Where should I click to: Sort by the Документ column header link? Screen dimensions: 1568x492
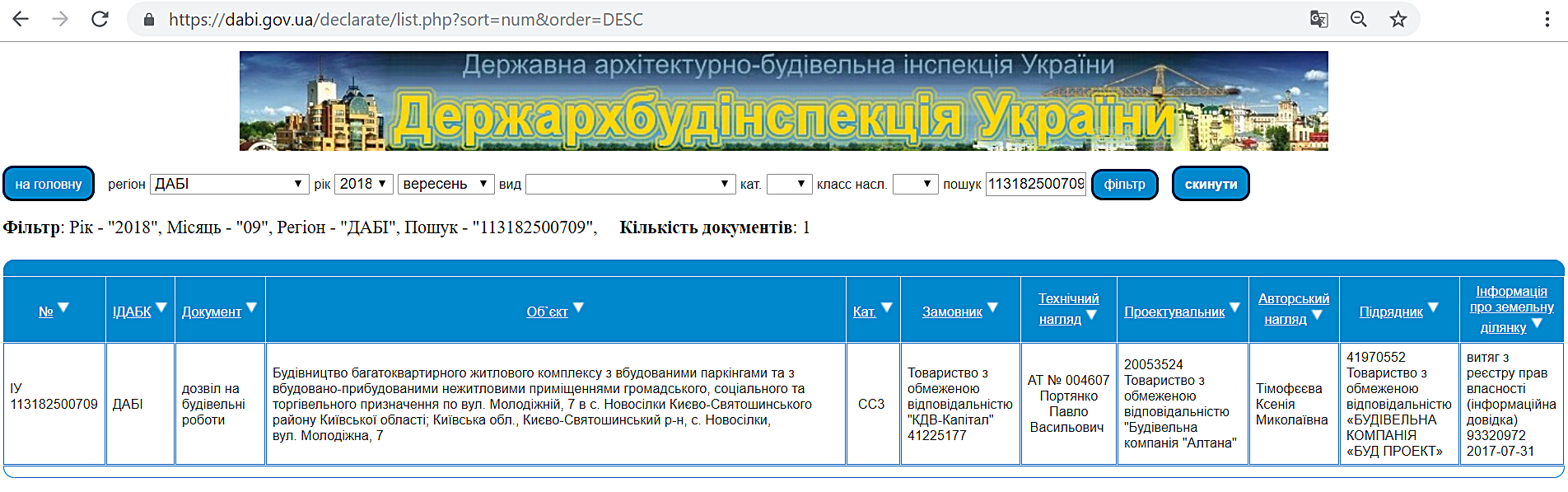click(x=212, y=312)
